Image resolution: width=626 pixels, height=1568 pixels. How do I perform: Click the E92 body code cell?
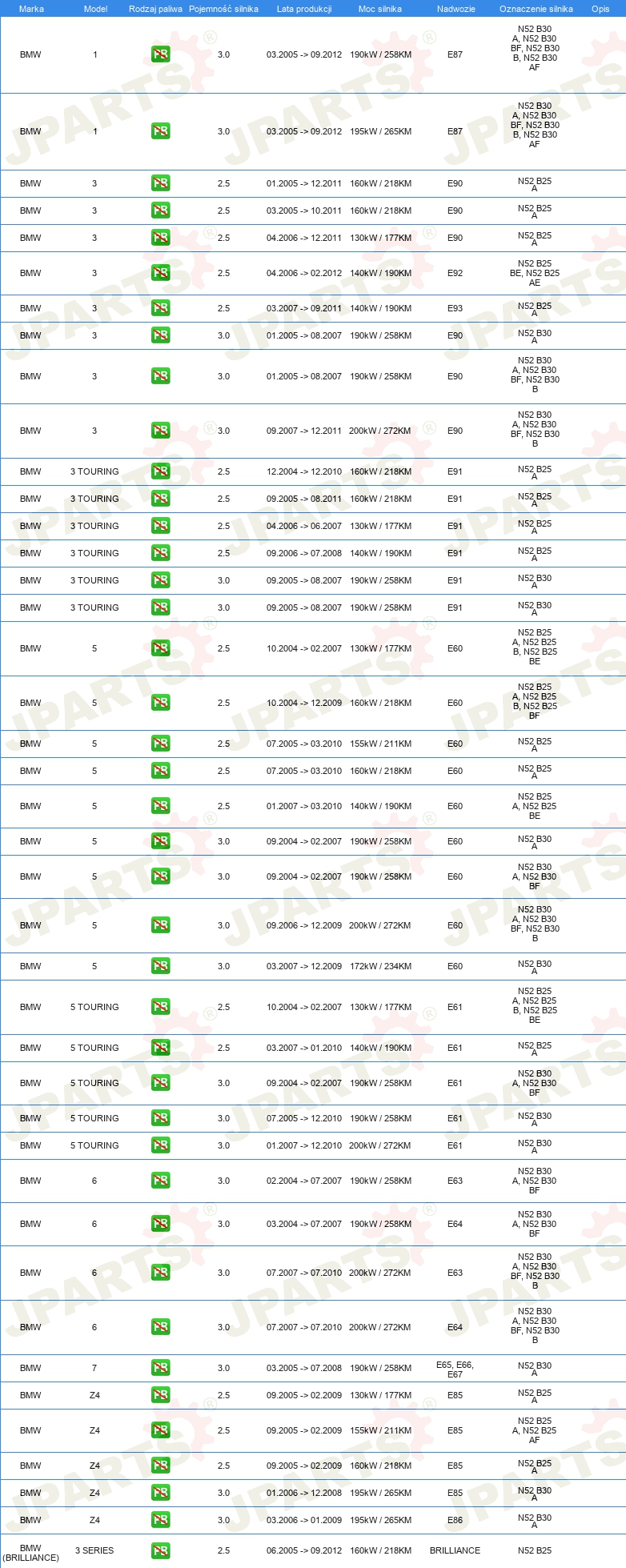coord(455,273)
